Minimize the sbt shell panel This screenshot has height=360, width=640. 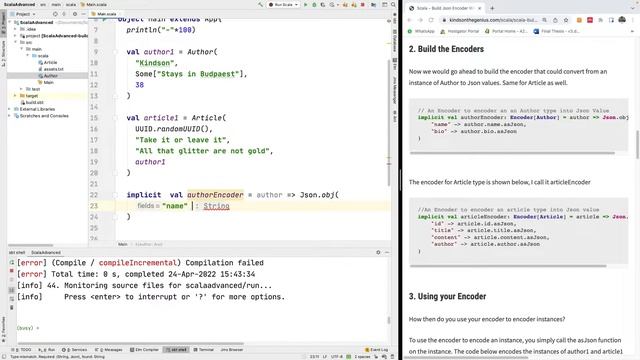[x=387, y=253]
